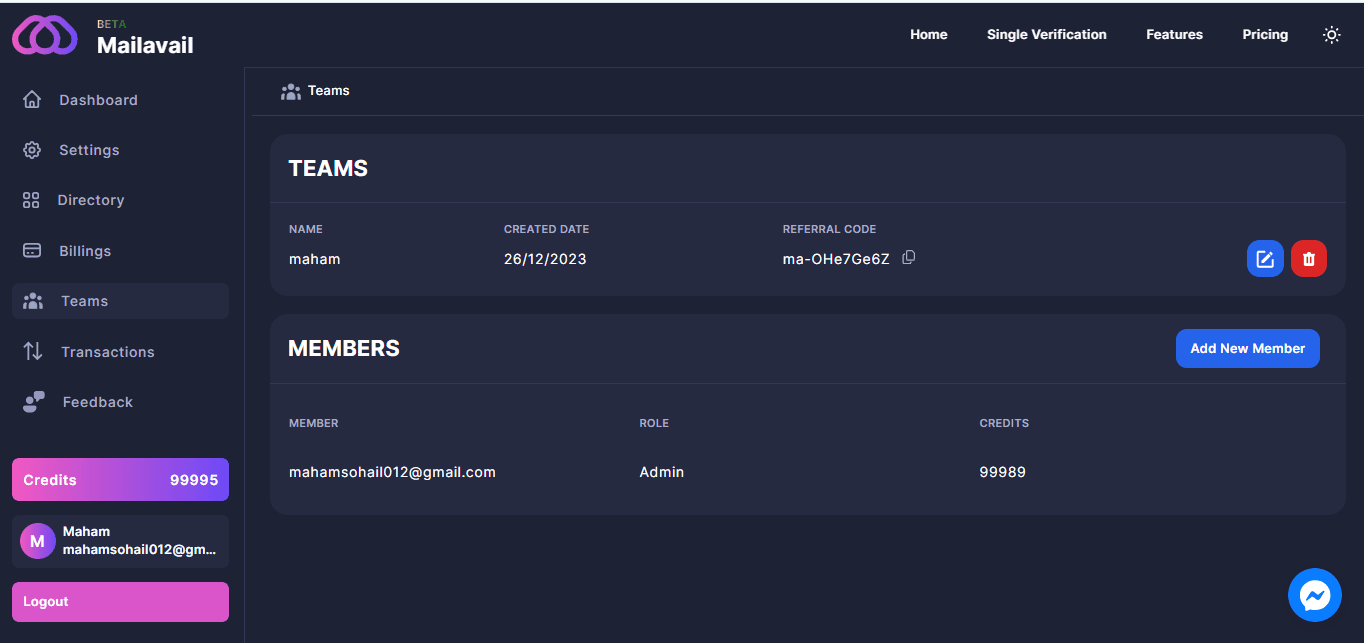This screenshot has height=643, width=1364.
Task: Open Transactions from the sidebar
Action: click(x=107, y=352)
